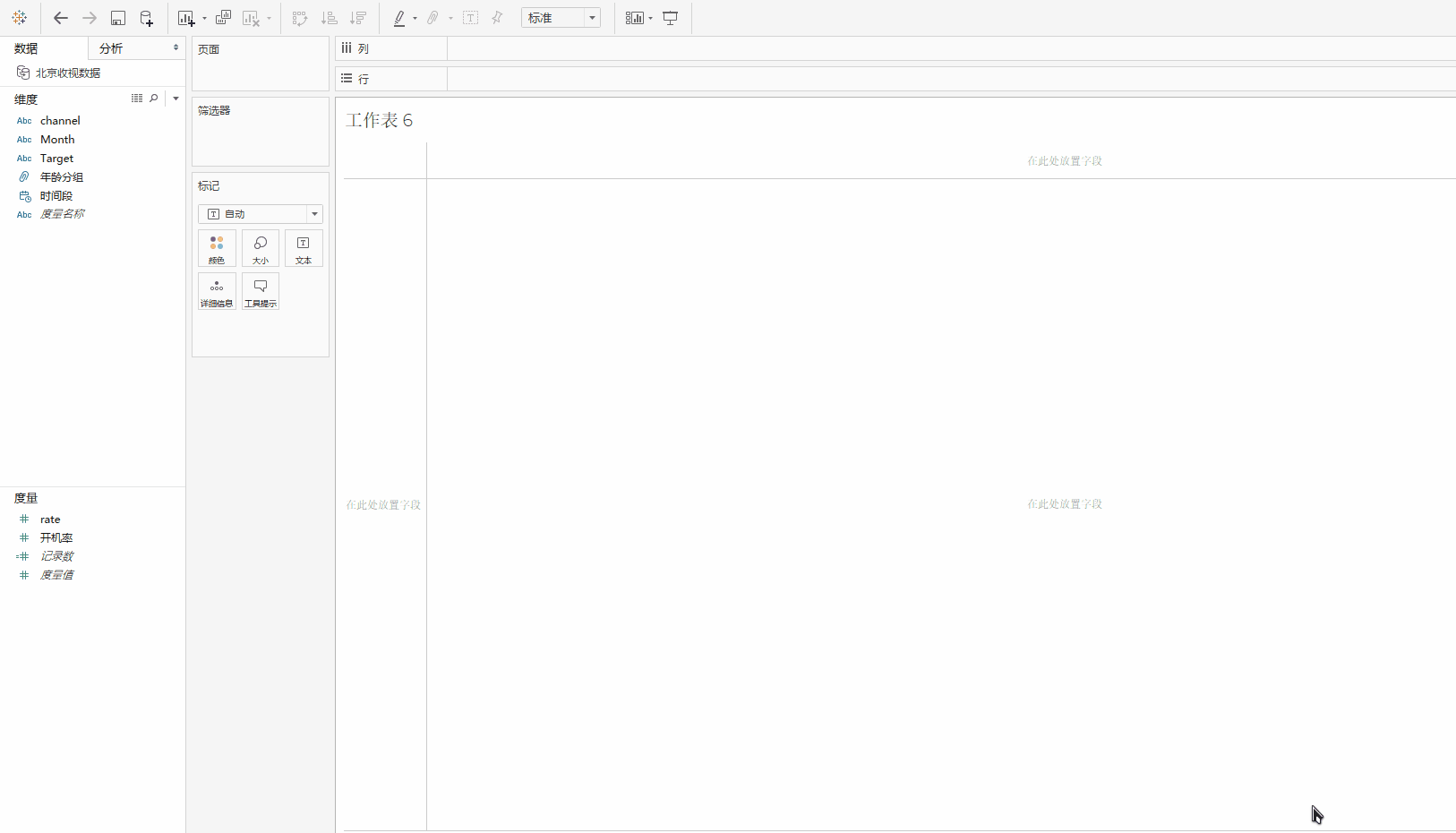Click the 颜色 color marks button
The image size is (1456, 833).
click(217, 249)
